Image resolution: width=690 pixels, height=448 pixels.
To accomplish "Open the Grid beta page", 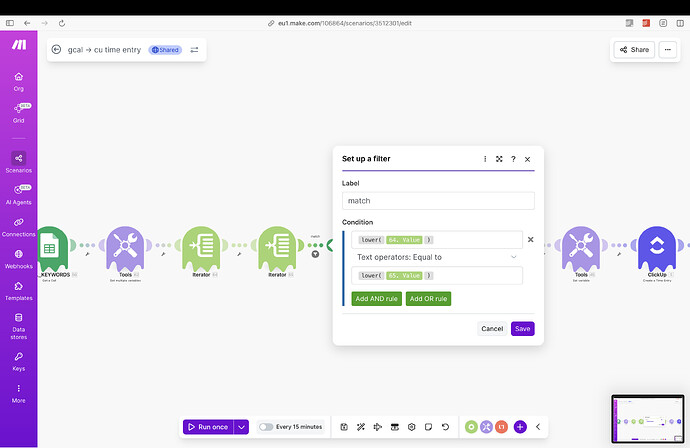I will click(18, 113).
